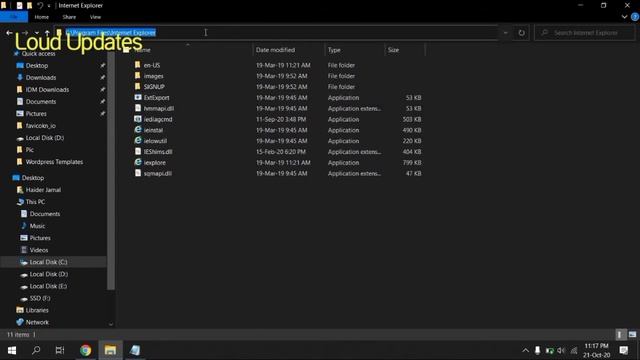Open pinned Documents under Quick access
The image size is (640, 360).
point(41,102)
